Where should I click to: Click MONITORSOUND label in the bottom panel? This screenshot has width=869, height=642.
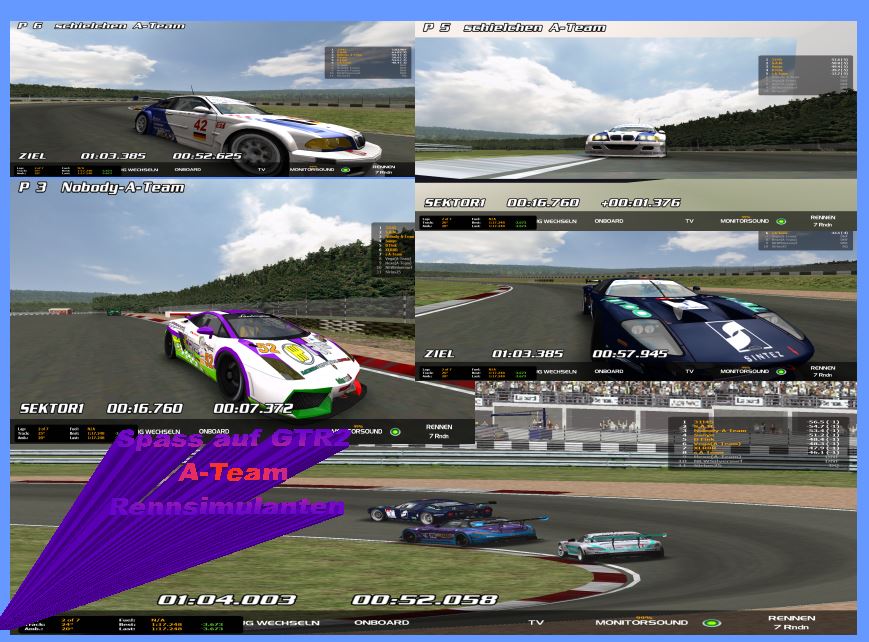tap(641, 623)
